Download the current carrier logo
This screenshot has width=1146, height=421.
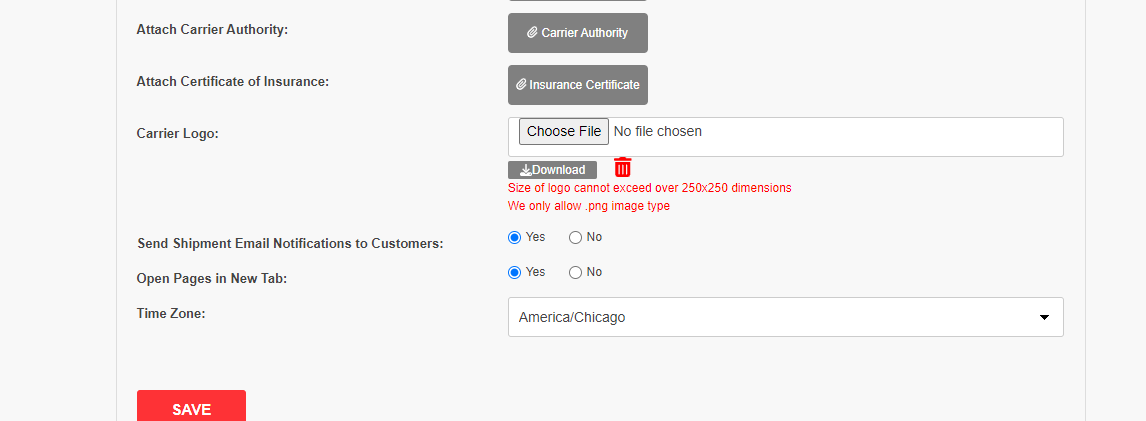tap(552, 170)
